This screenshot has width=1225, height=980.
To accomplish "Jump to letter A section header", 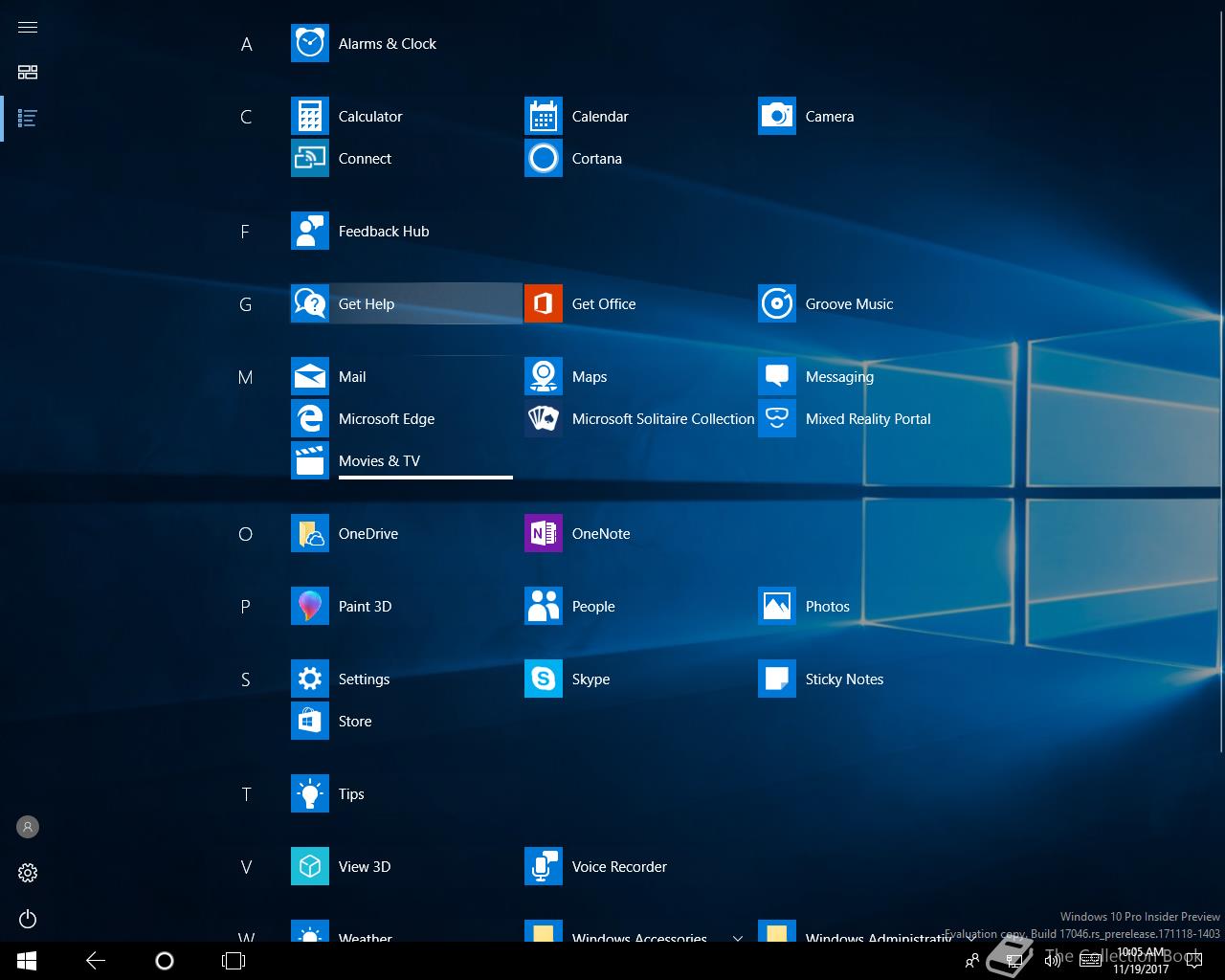I will pyautogui.click(x=246, y=44).
